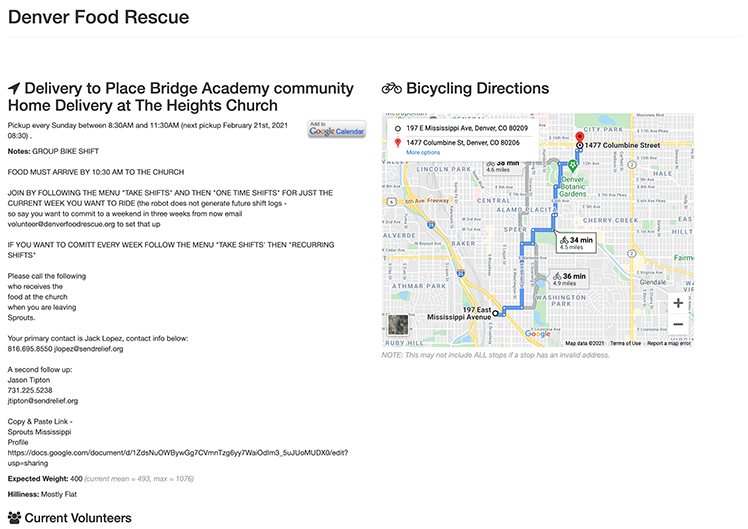Click the arrow icon beside the Delivery heading
The height and width of the screenshot is (529, 748).
(x=14, y=88)
